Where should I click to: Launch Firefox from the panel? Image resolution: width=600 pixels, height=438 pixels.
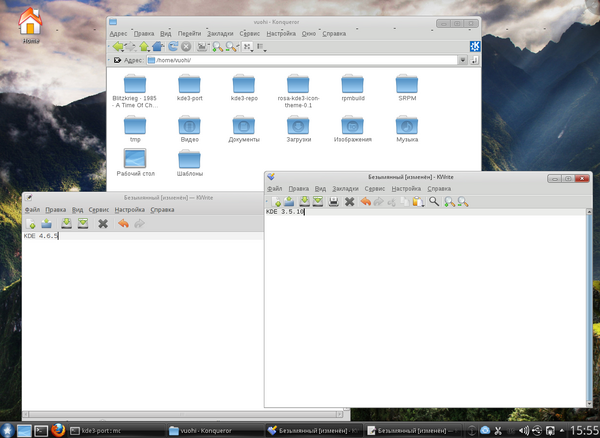click(x=57, y=430)
